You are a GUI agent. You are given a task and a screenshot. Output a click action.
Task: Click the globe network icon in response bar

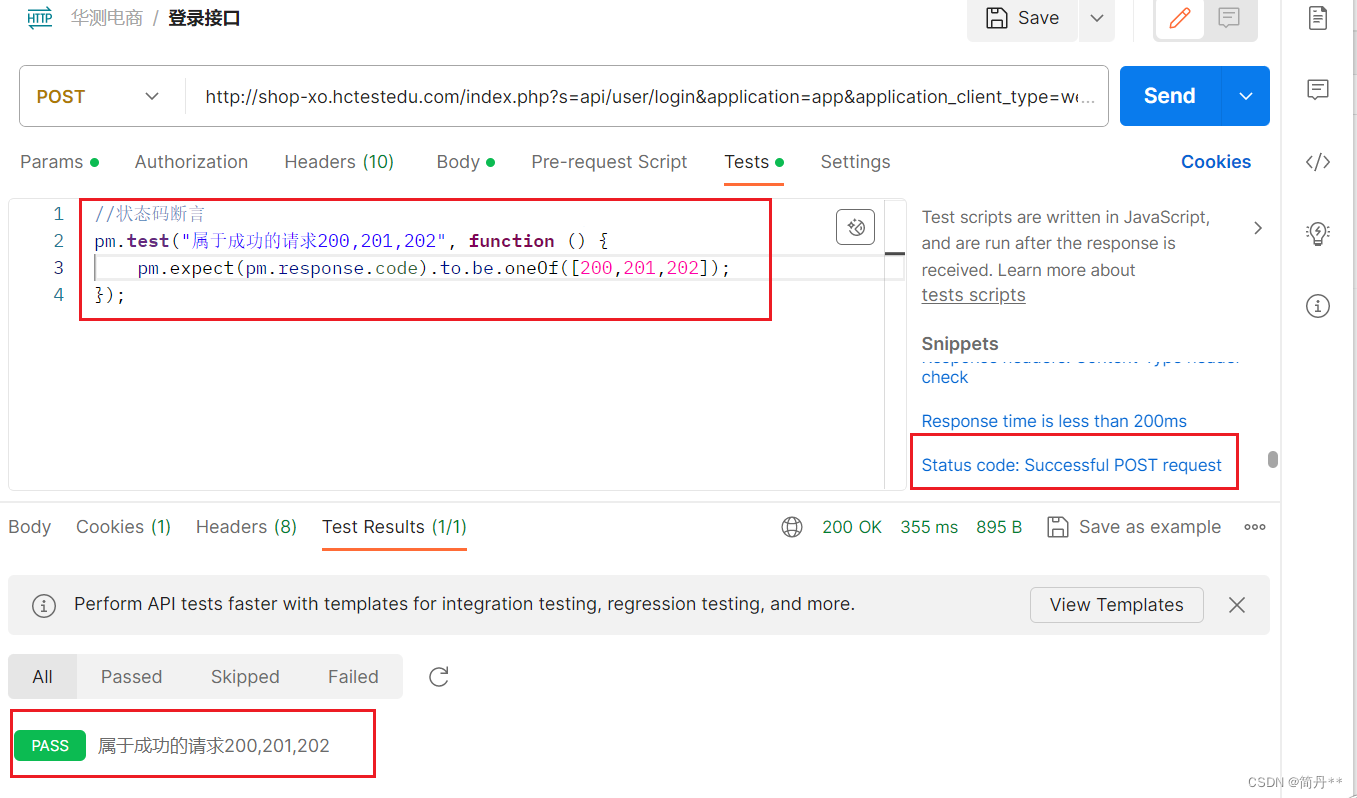click(792, 527)
